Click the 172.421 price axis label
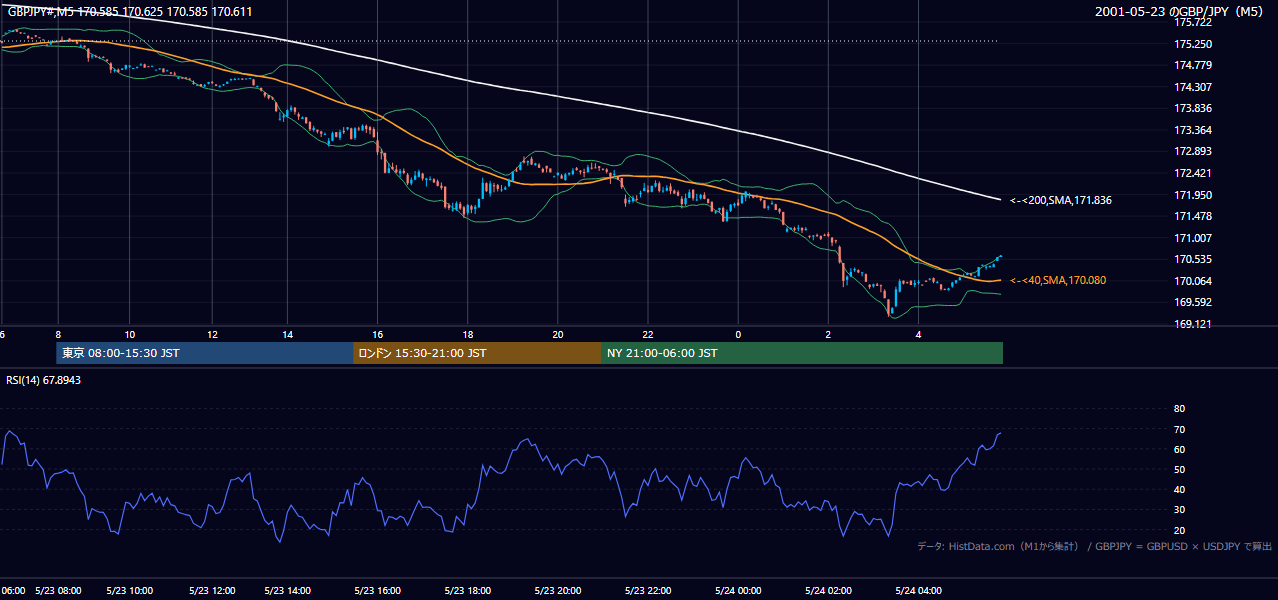The width and height of the screenshot is (1278, 600). (x=1192, y=173)
